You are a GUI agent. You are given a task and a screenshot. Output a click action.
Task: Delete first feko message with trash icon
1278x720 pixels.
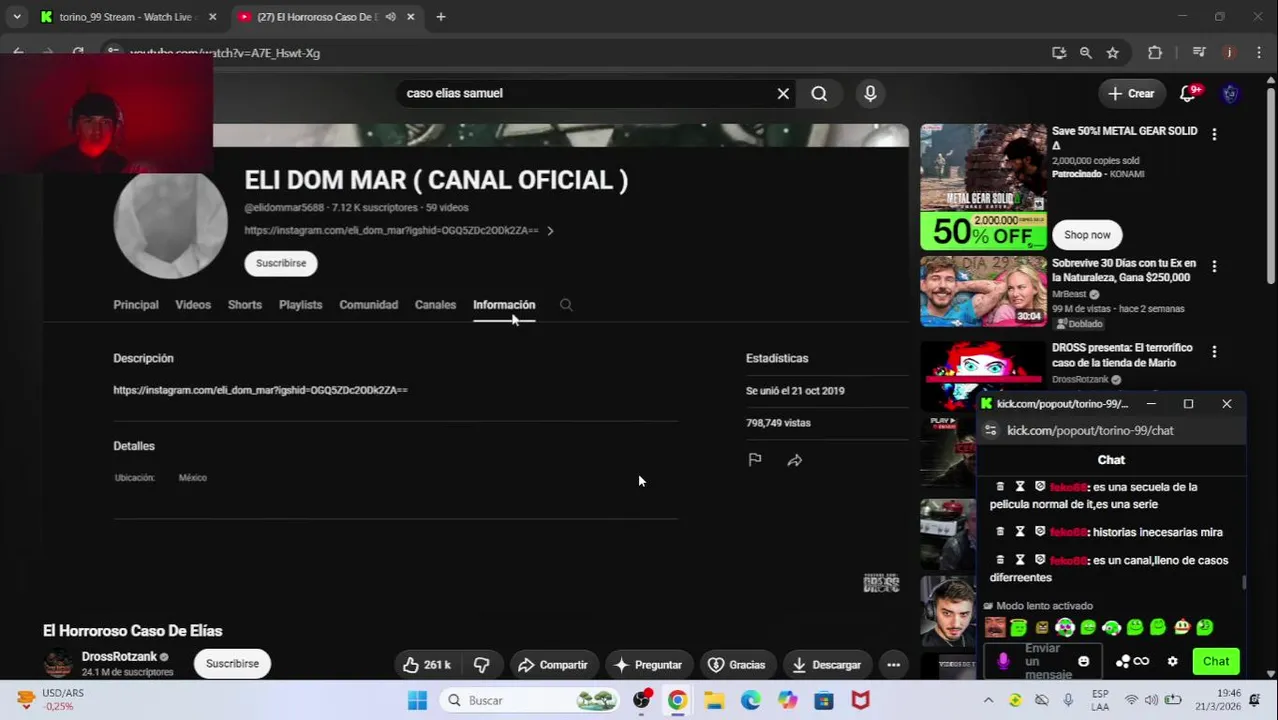1000,487
